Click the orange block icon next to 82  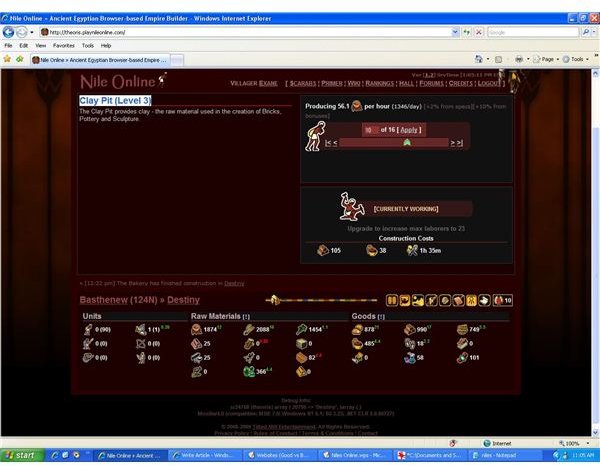302,357
